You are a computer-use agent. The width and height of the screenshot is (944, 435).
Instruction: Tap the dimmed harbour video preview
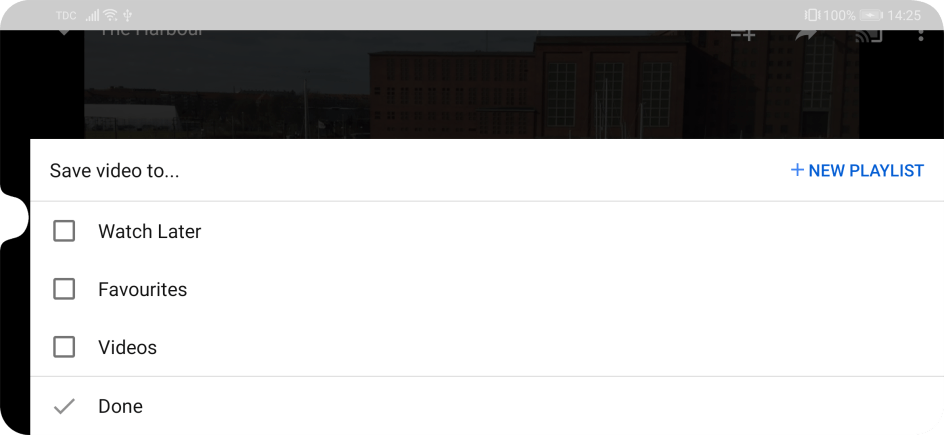[471, 84]
